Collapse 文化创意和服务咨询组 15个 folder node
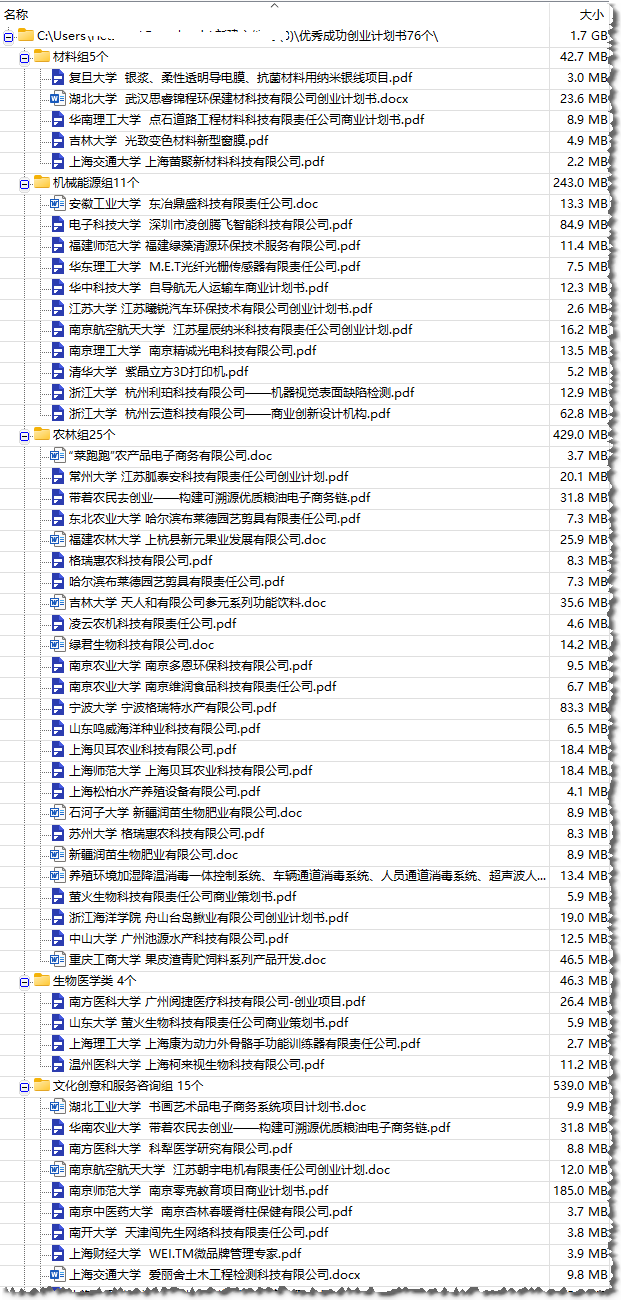 25,1086
